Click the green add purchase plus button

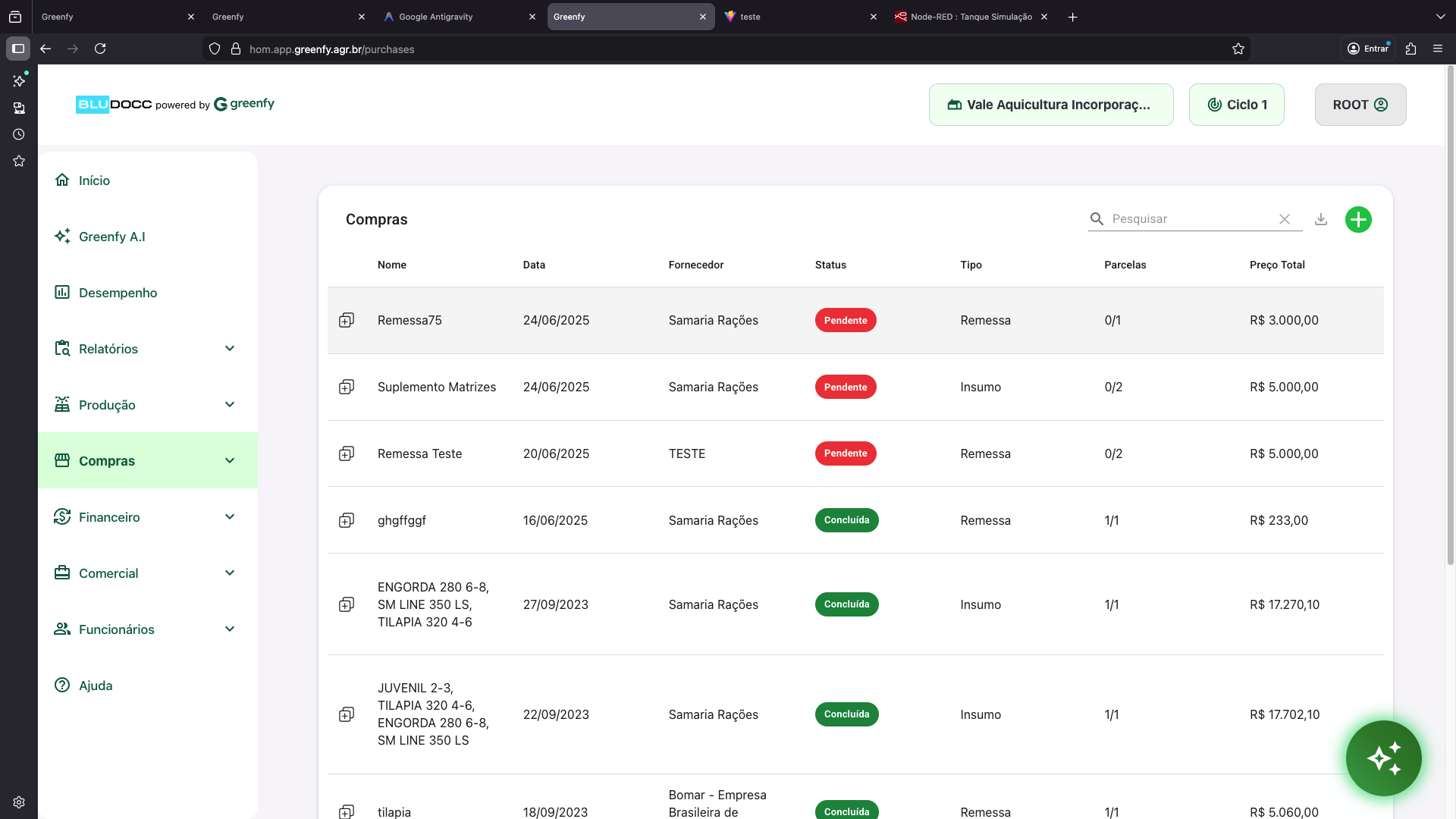click(1358, 220)
